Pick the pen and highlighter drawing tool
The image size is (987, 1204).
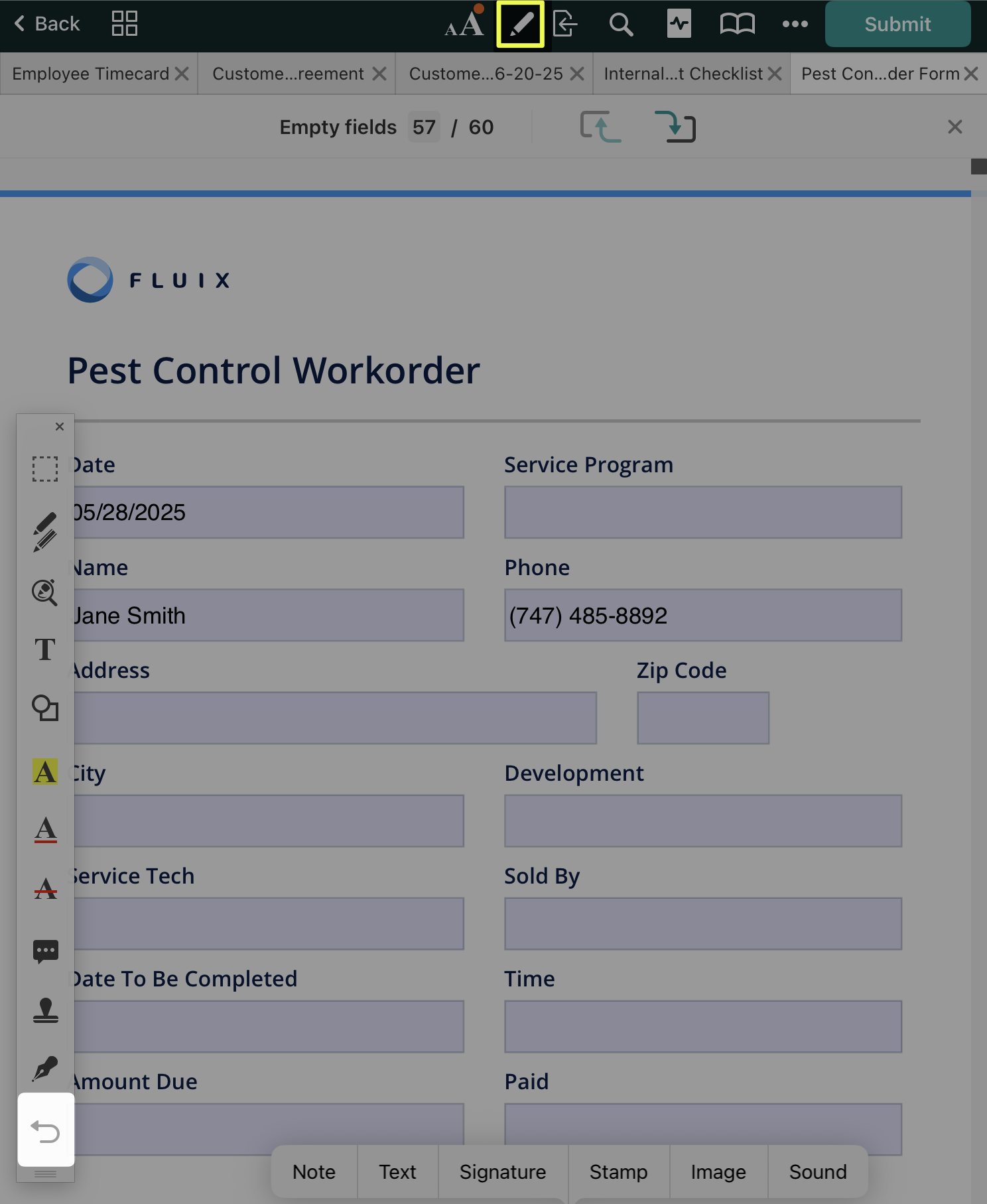tap(45, 531)
